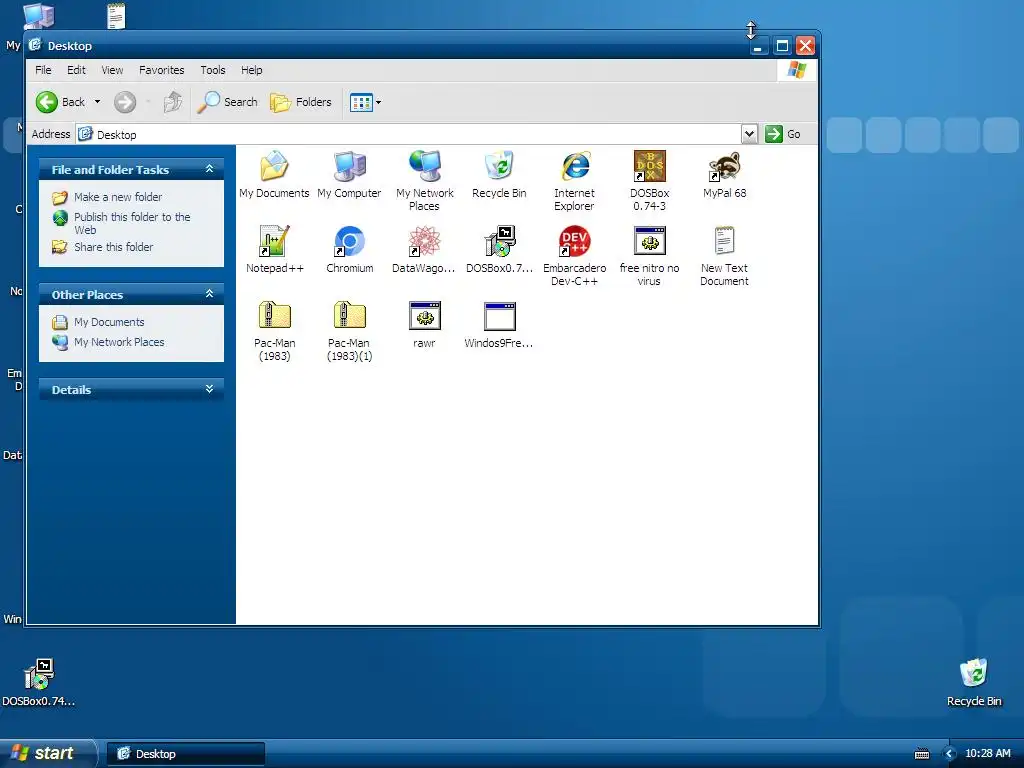Open the Search toolbar button

point(227,102)
